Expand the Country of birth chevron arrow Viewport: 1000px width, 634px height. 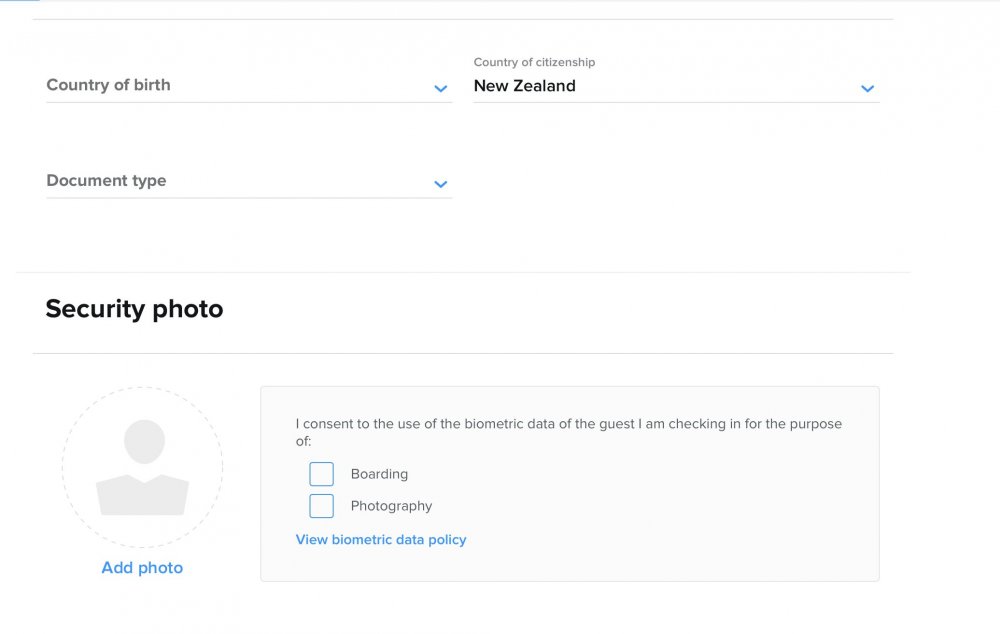441,89
